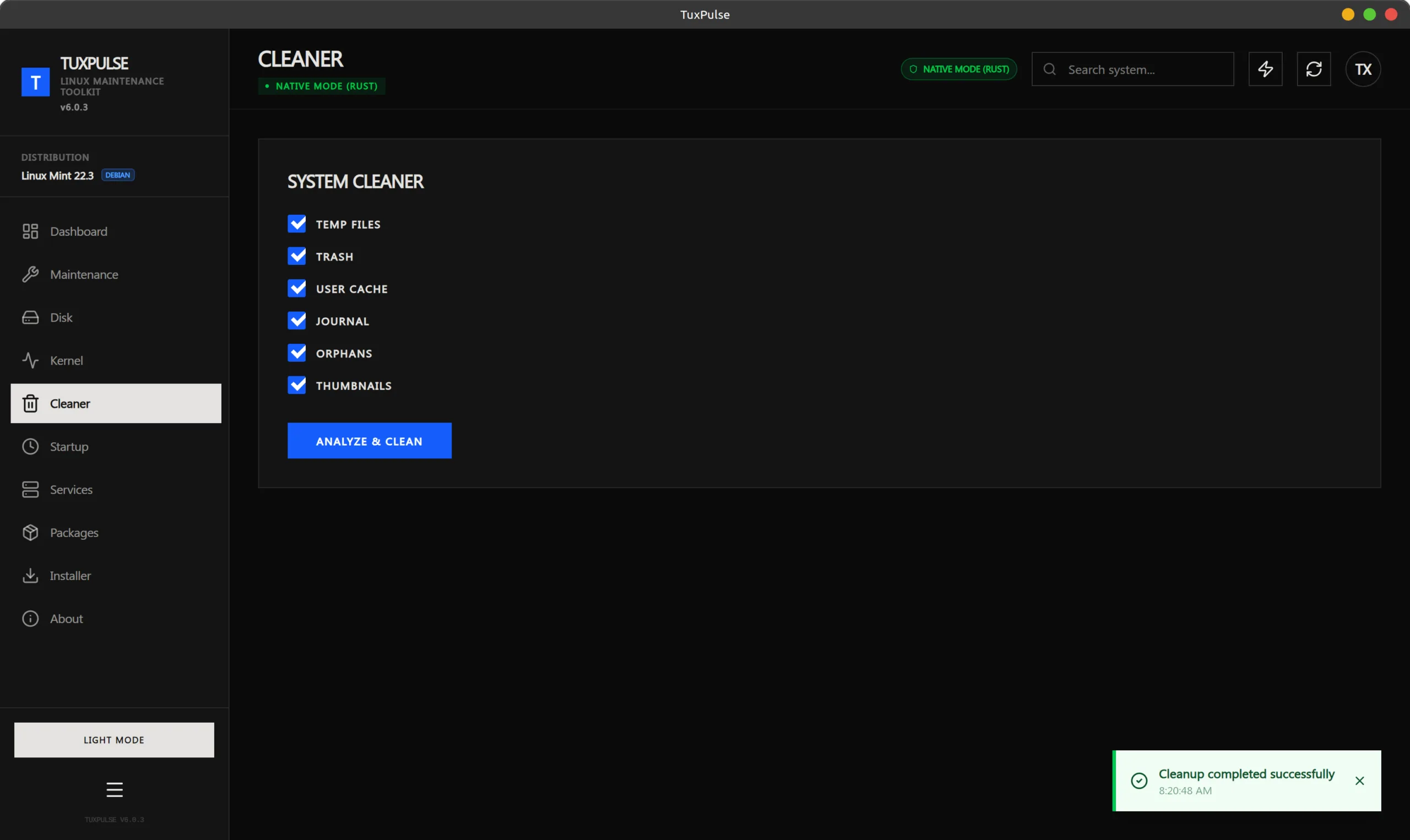Click the blue T TuxPulse logo
Screen dimensions: 1410x840
[35, 82]
